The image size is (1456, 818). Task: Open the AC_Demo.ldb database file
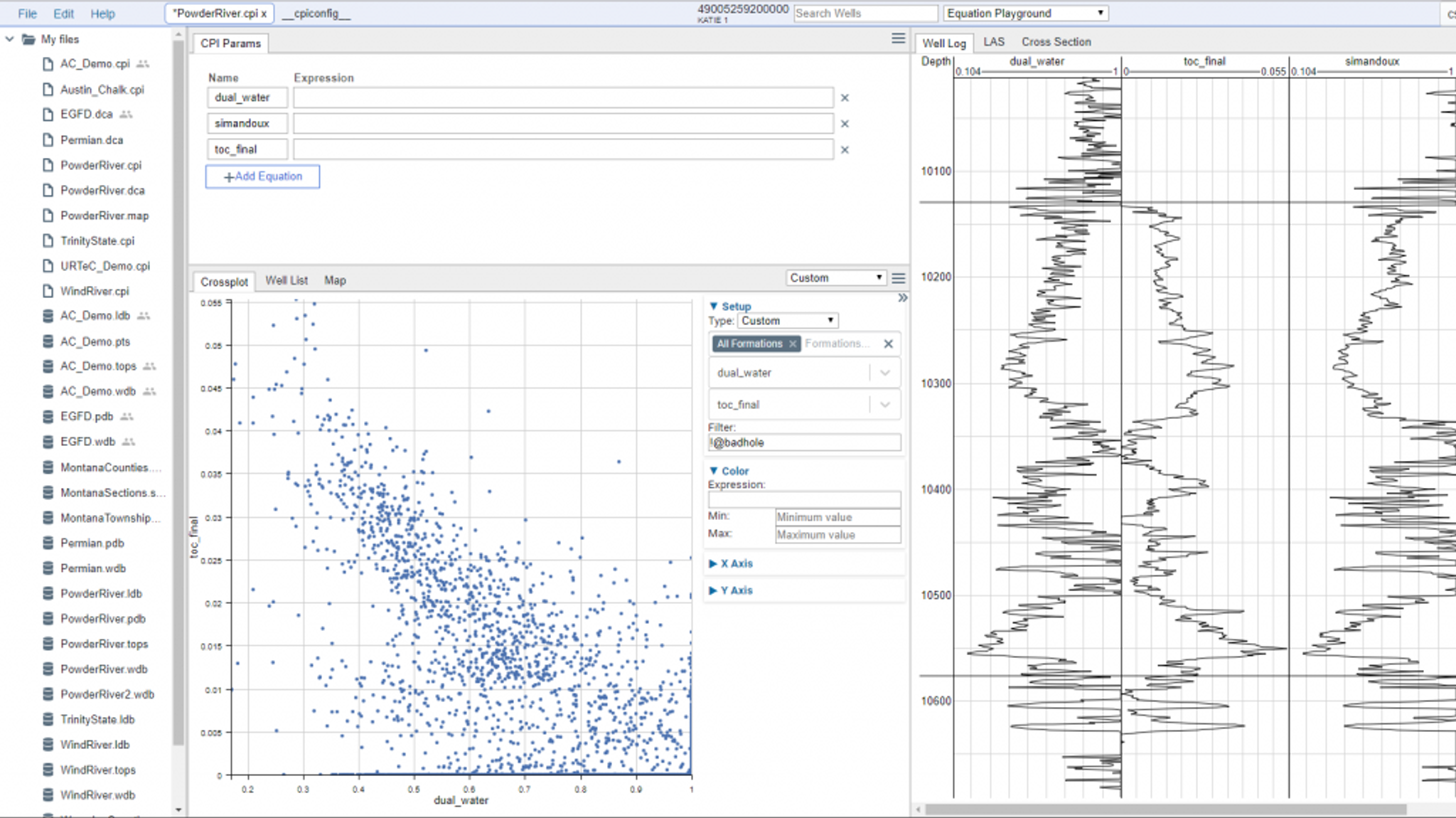[95, 316]
